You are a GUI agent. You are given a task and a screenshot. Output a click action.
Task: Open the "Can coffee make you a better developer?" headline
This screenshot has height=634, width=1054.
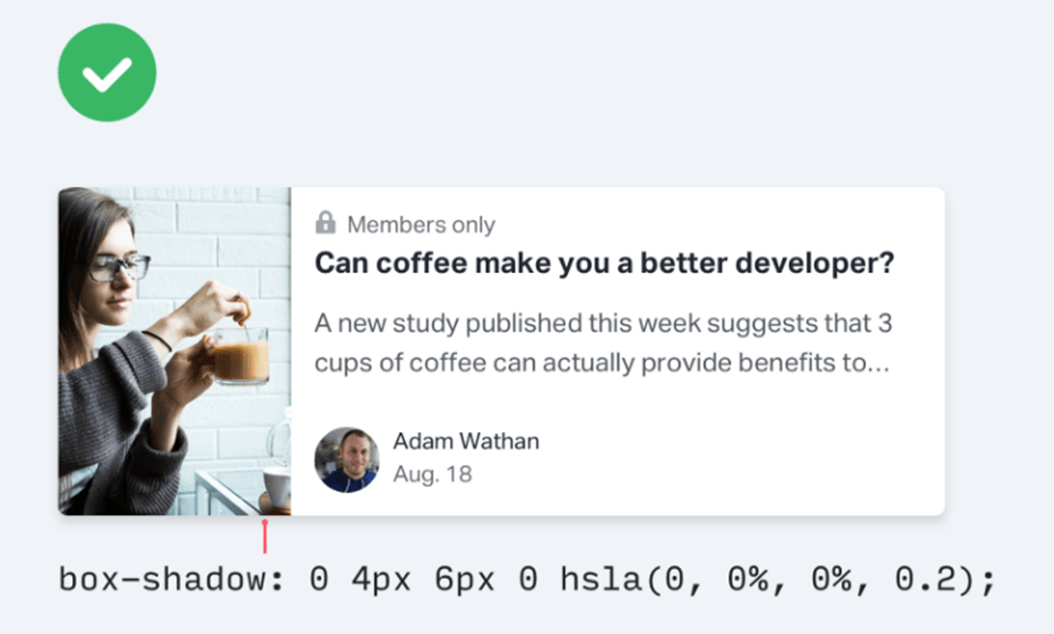(604, 265)
